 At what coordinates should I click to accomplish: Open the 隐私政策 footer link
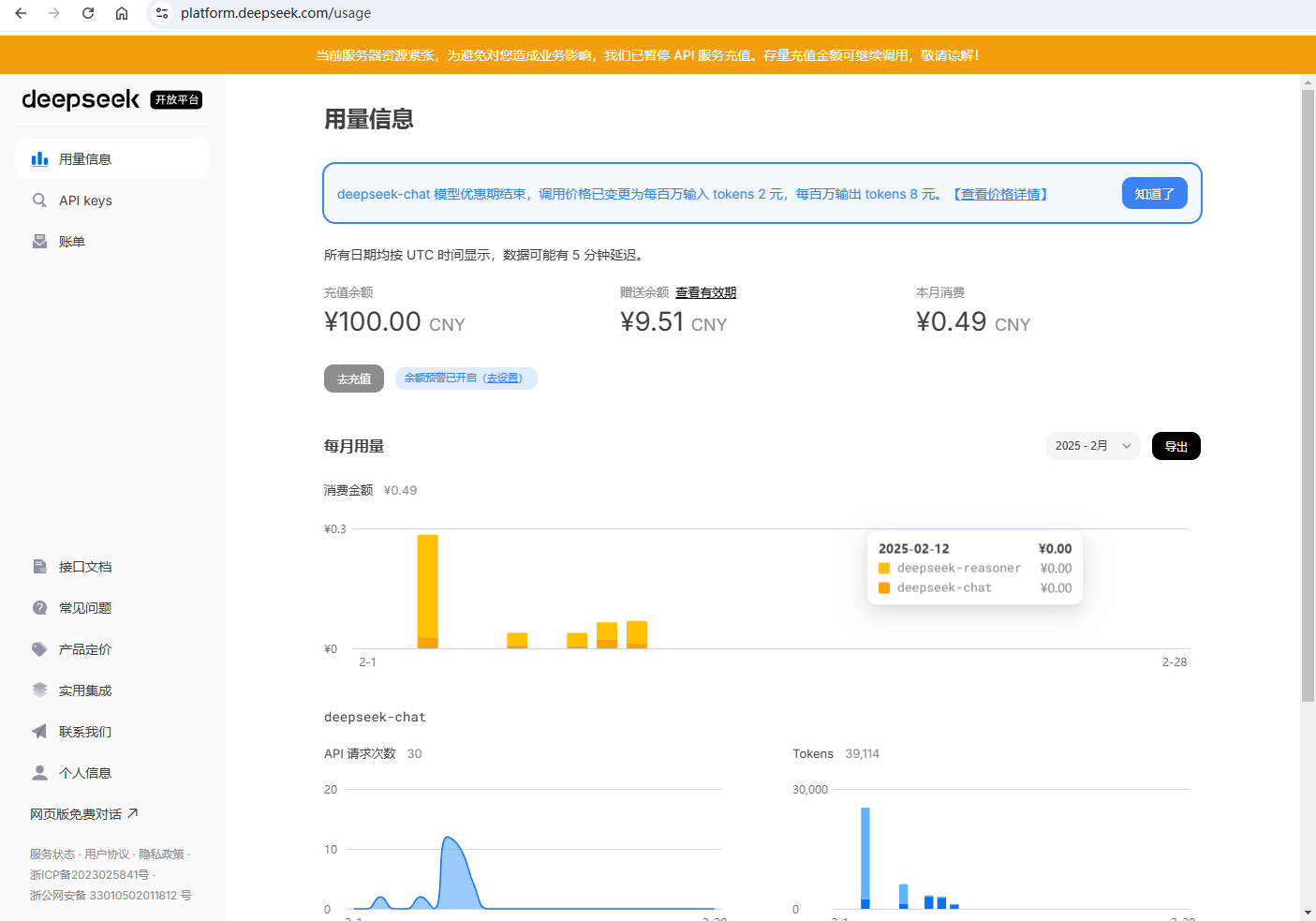[162, 854]
